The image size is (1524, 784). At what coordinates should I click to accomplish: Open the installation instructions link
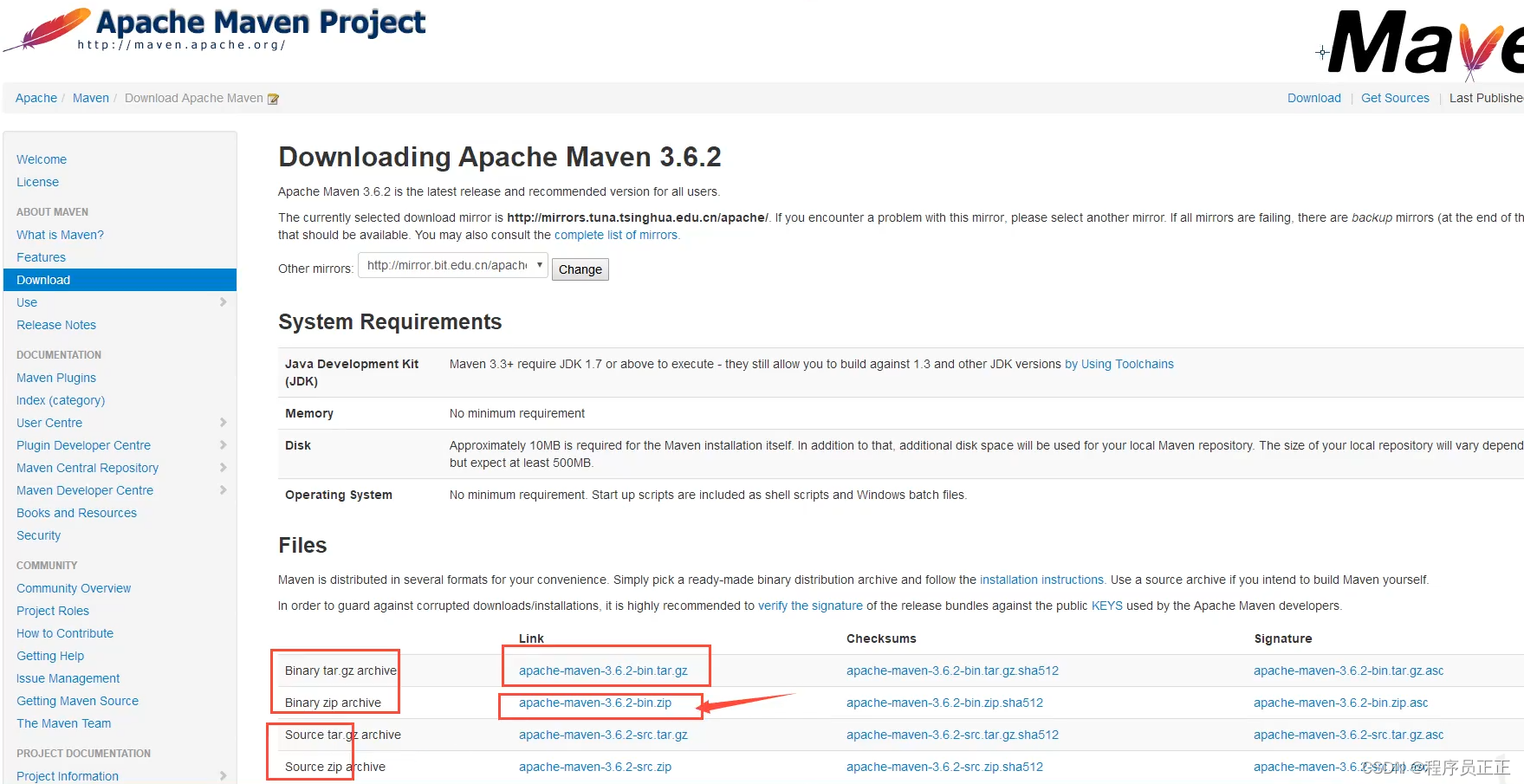point(1041,580)
